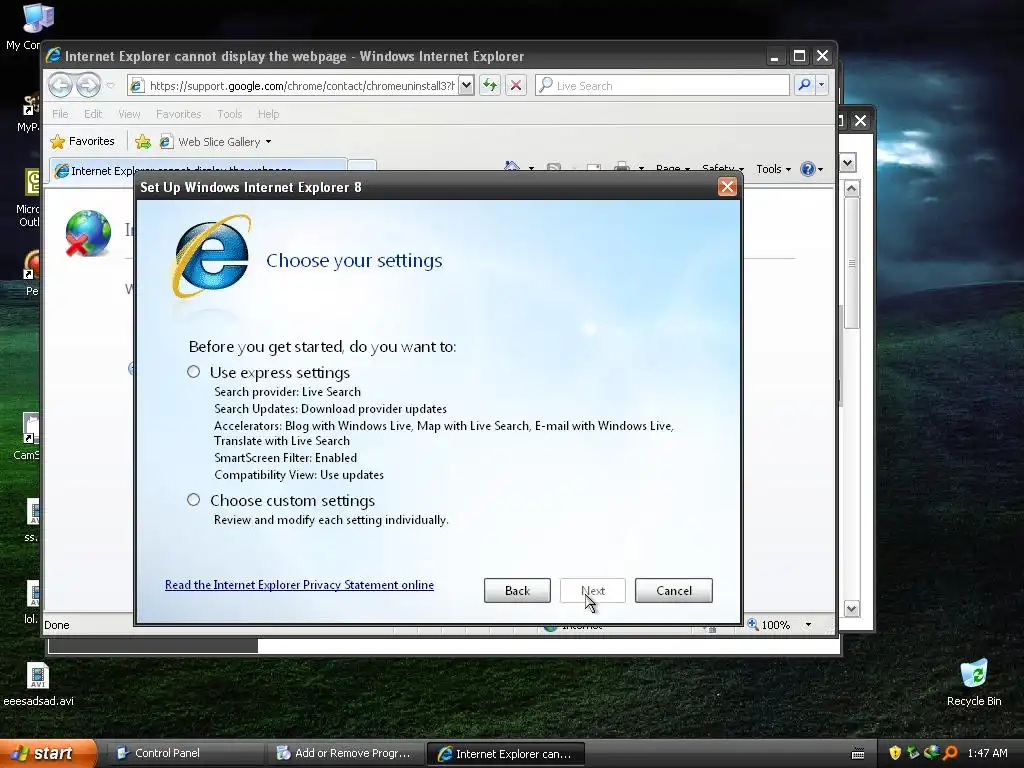
Task: Open the Edit menu
Action: [x=93, y=114]
